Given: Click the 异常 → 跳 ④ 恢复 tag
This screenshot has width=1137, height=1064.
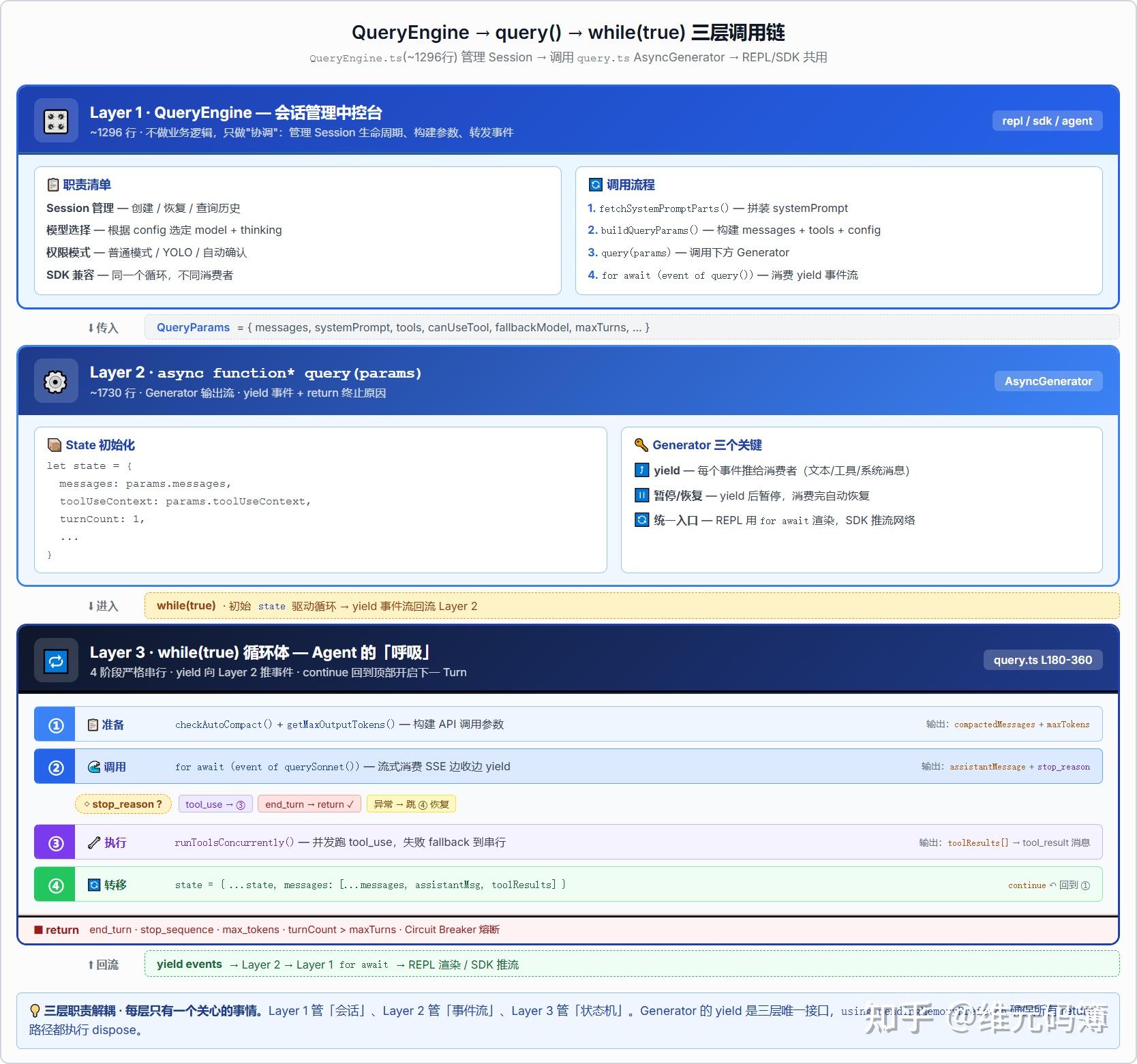Looking at the screenshot, I should 411,804.
